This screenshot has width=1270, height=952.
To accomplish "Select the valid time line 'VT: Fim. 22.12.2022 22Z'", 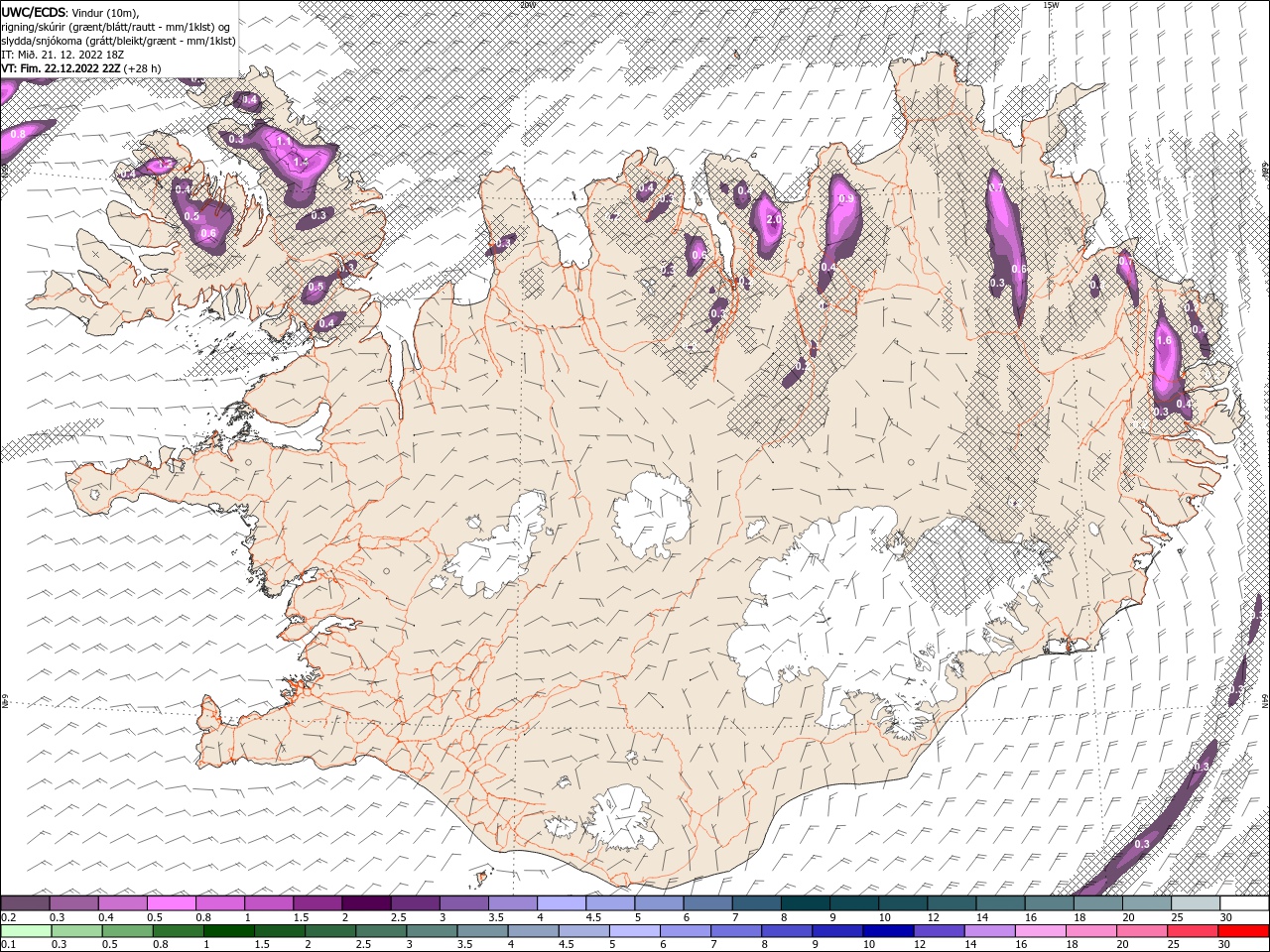I will 59,68.
